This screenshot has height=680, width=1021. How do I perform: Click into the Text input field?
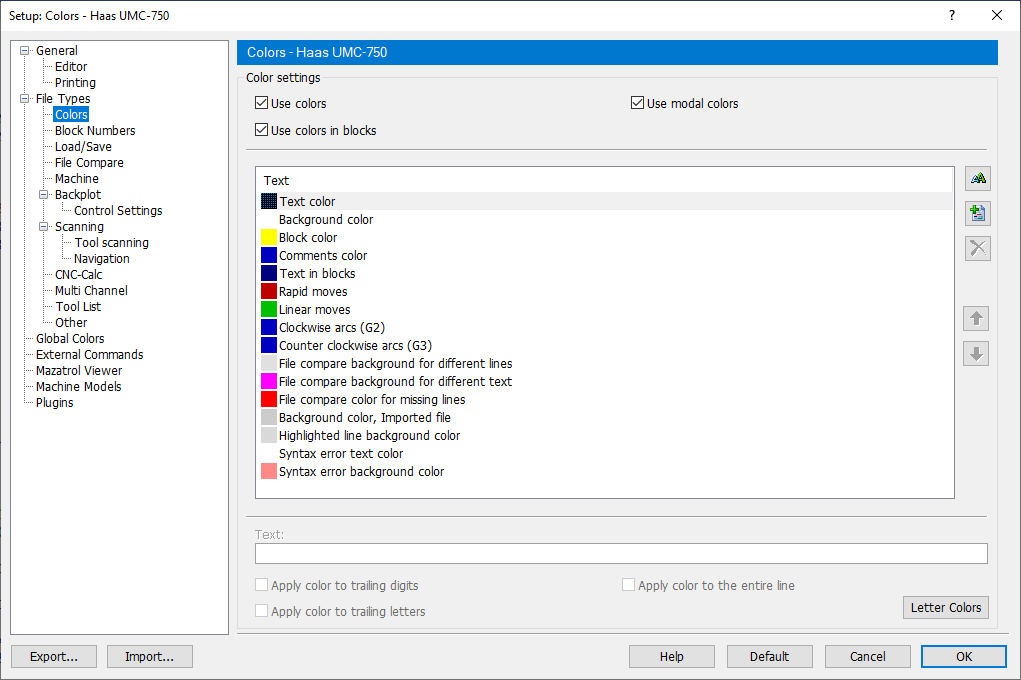tap(621, 554)
